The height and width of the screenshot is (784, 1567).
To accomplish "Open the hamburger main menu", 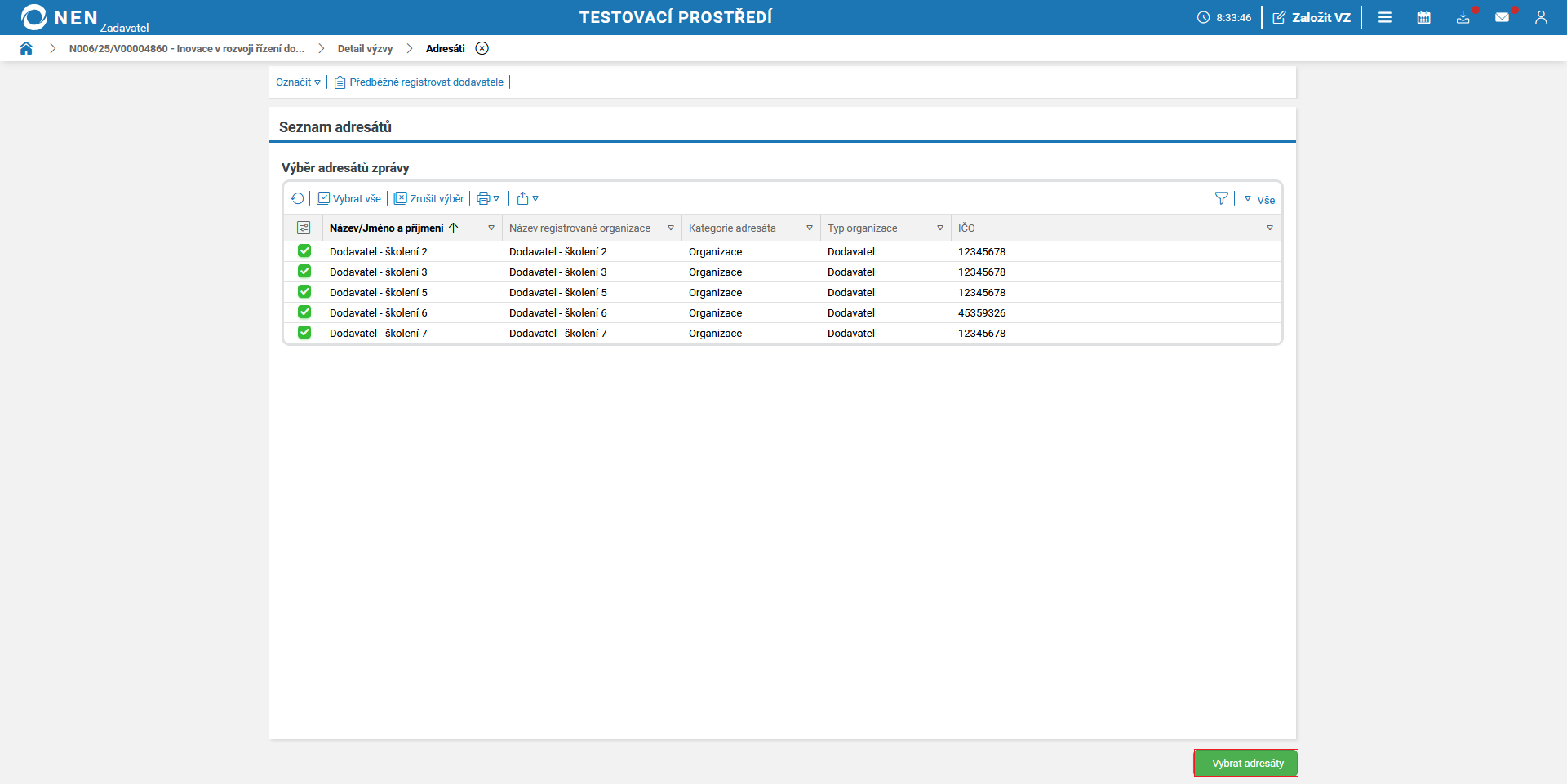I will 1384,17.
